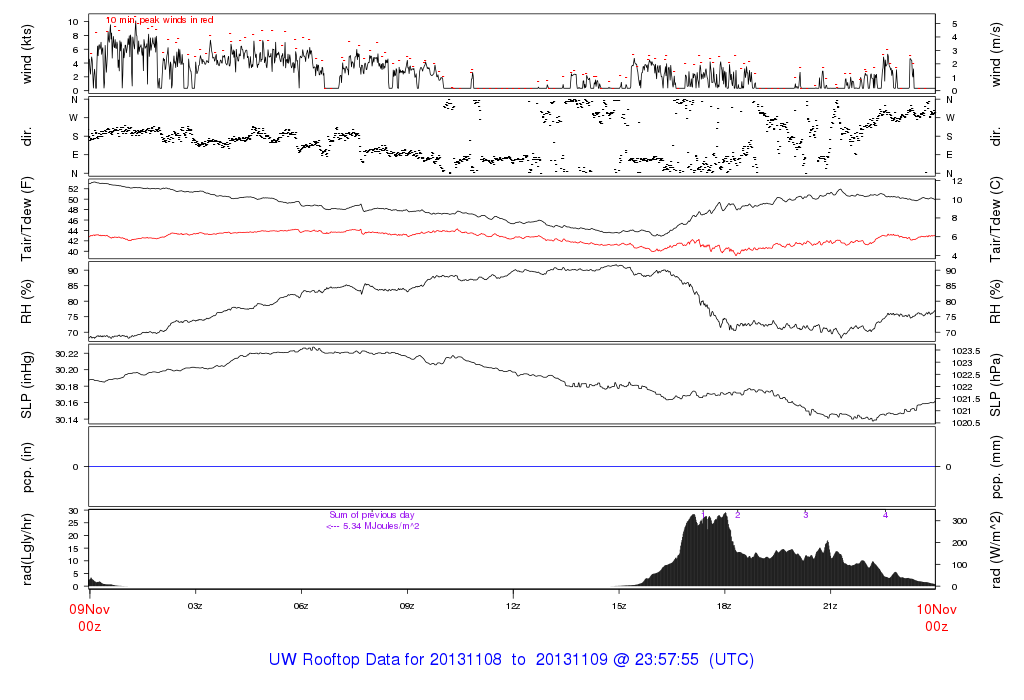Screen dimensions: 1024x700
Task: Click the purple '3' marker in radiation panel
Action: tap(805, 514)
